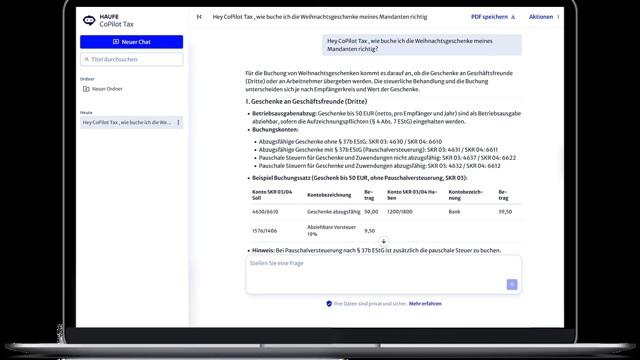Click the new folder plus icon
The height and width of the screenshot is (360, 640).
[x=86, y=89]
